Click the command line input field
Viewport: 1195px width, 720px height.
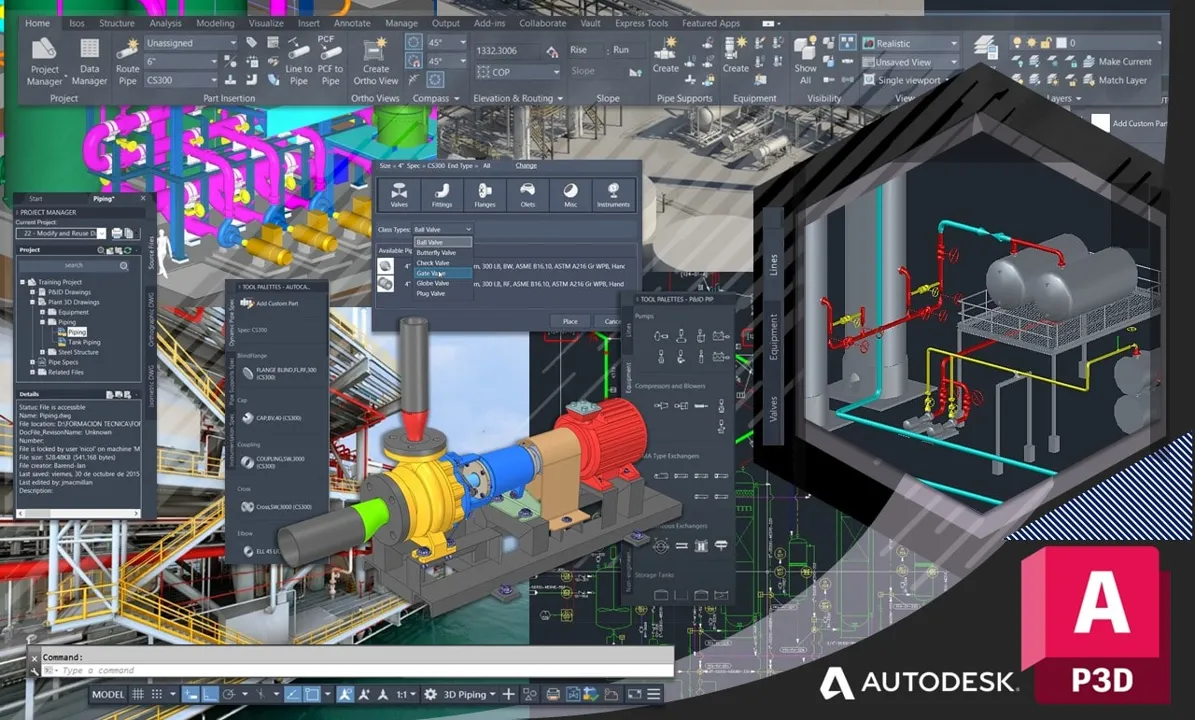(358, 670)
